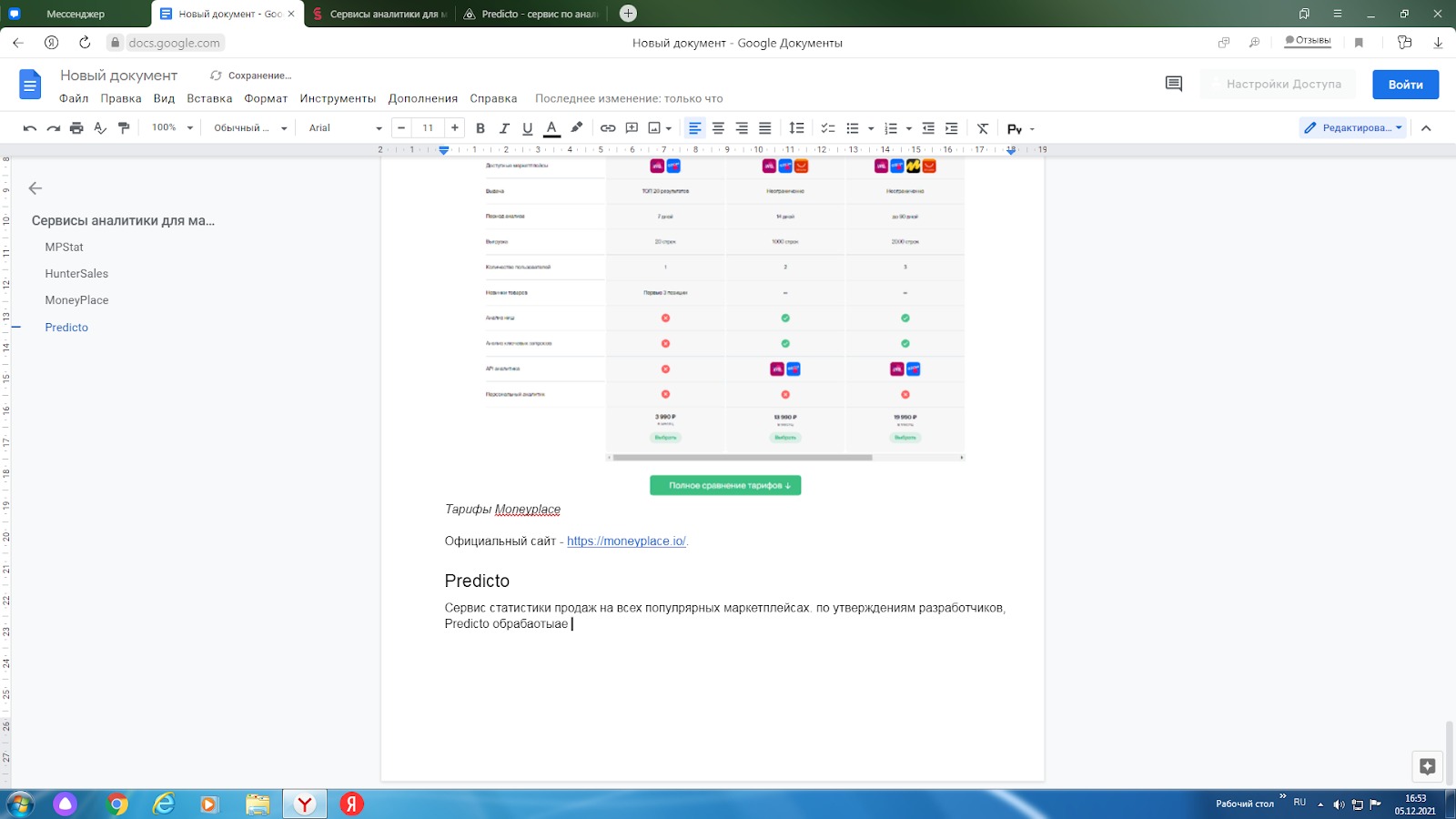Justify the text alignment
Viewport: 1456px width, 819px height.
coord(765,128)
